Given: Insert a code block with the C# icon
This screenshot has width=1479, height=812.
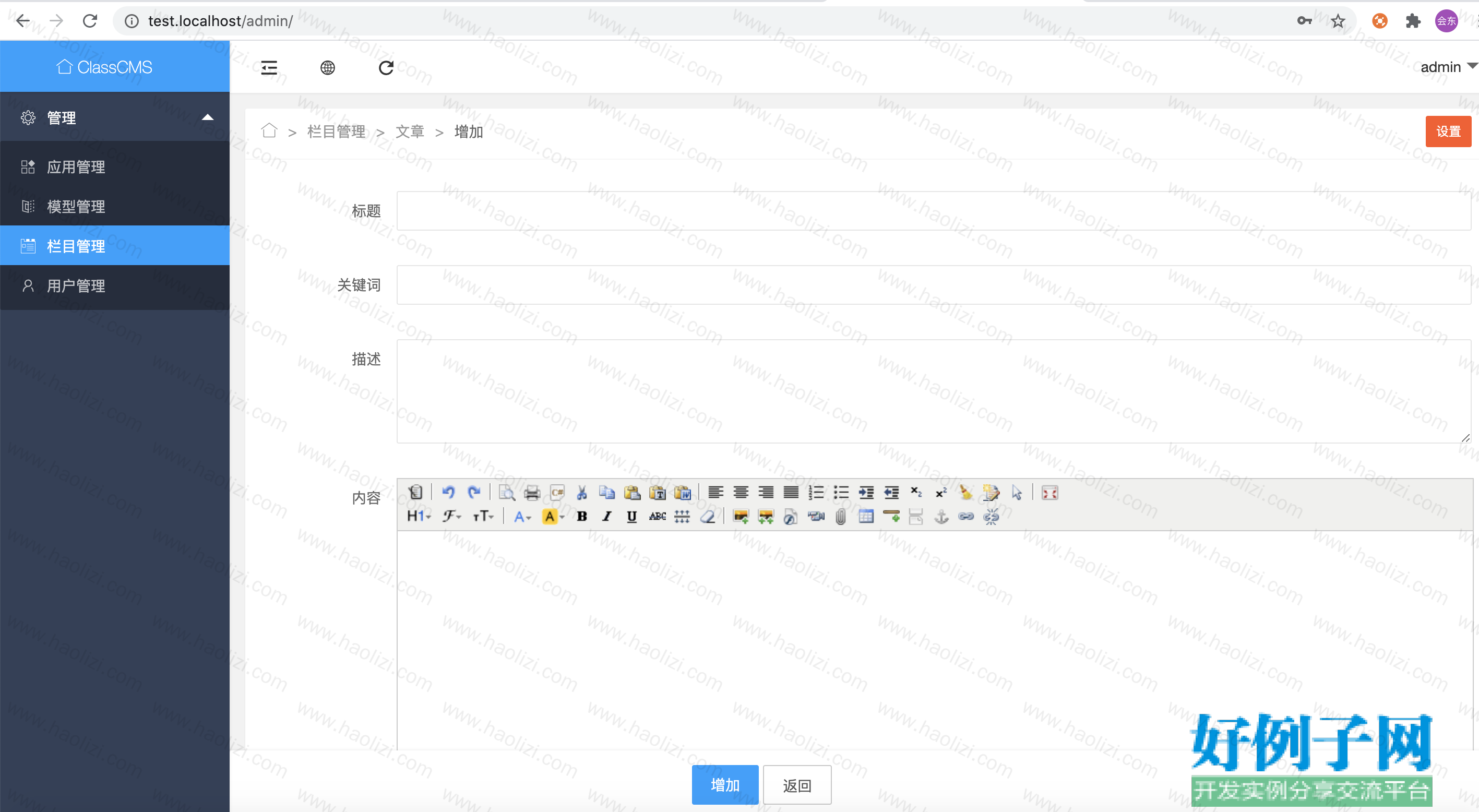Looking at the screenshot, I should click(x=557, y=492).
